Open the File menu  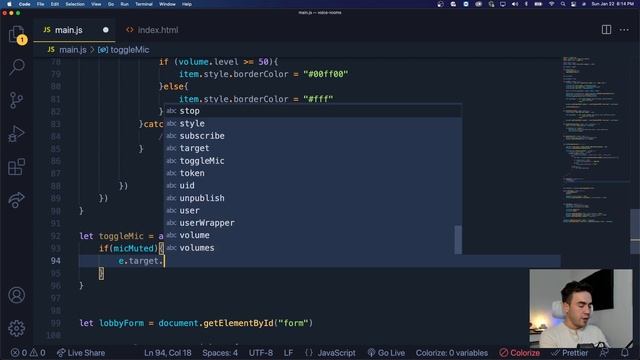[40, 4]
